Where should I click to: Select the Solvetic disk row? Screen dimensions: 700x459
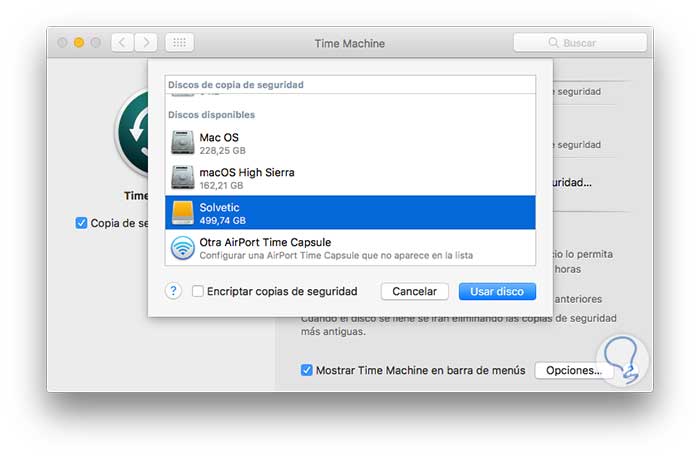(350, 213)
